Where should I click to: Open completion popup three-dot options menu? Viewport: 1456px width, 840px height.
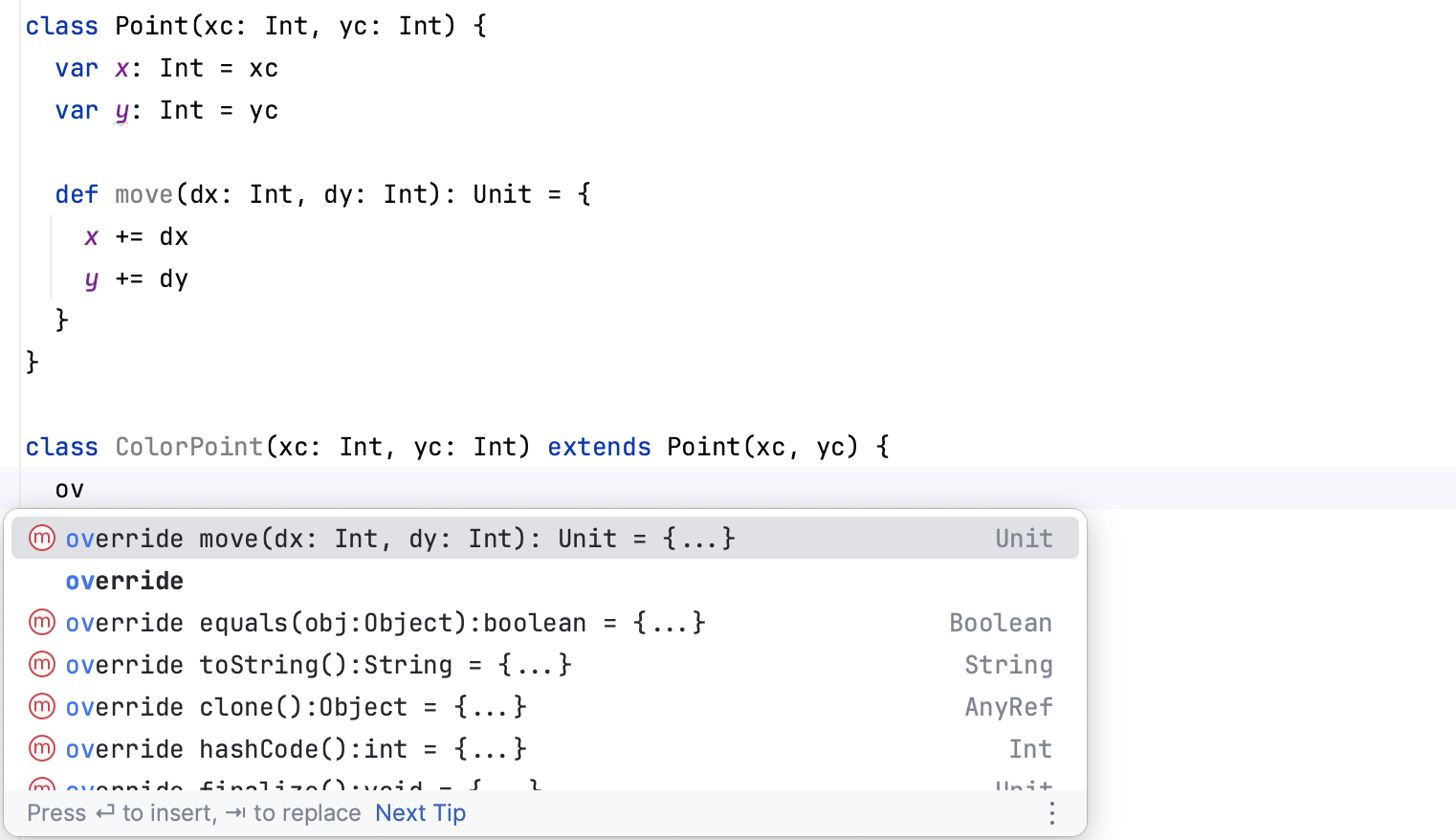tap(1051, 813)
